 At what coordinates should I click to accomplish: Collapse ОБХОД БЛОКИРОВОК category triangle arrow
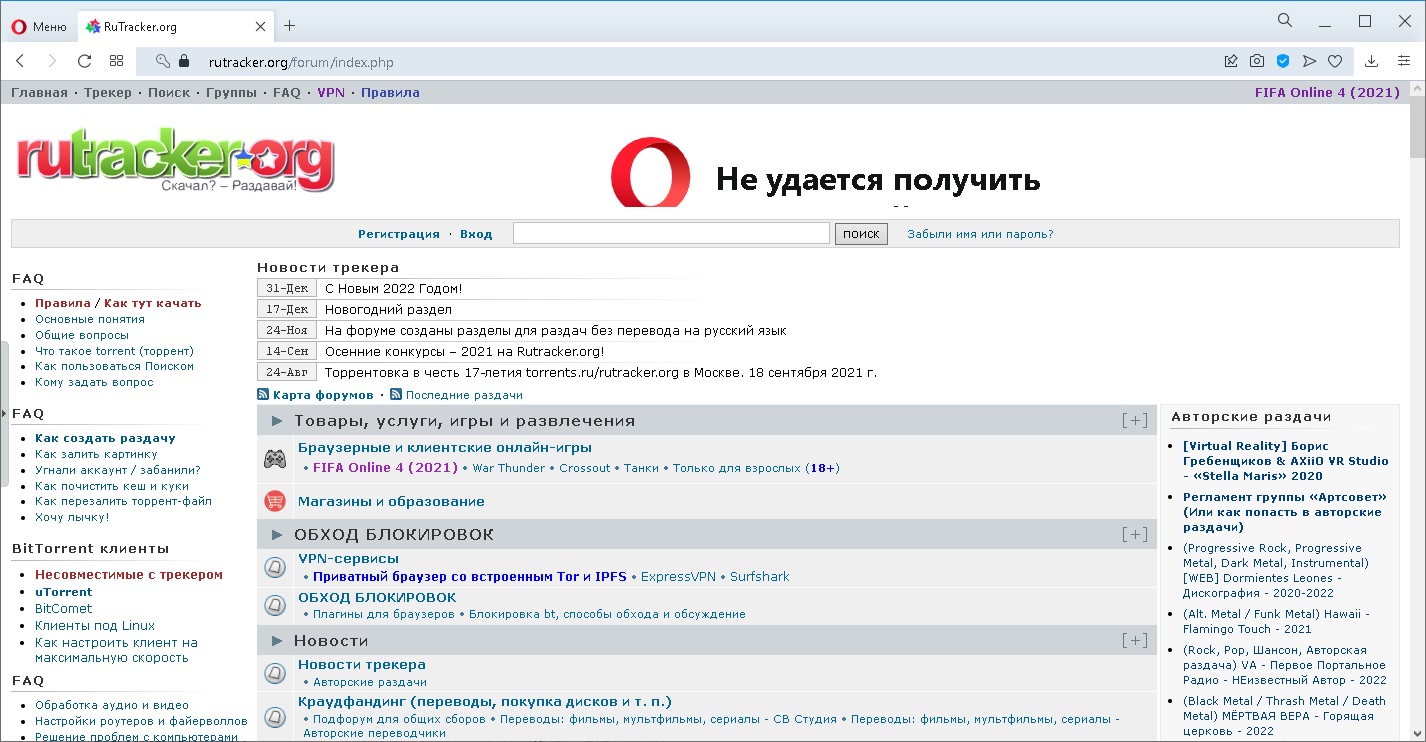[277, 534]
